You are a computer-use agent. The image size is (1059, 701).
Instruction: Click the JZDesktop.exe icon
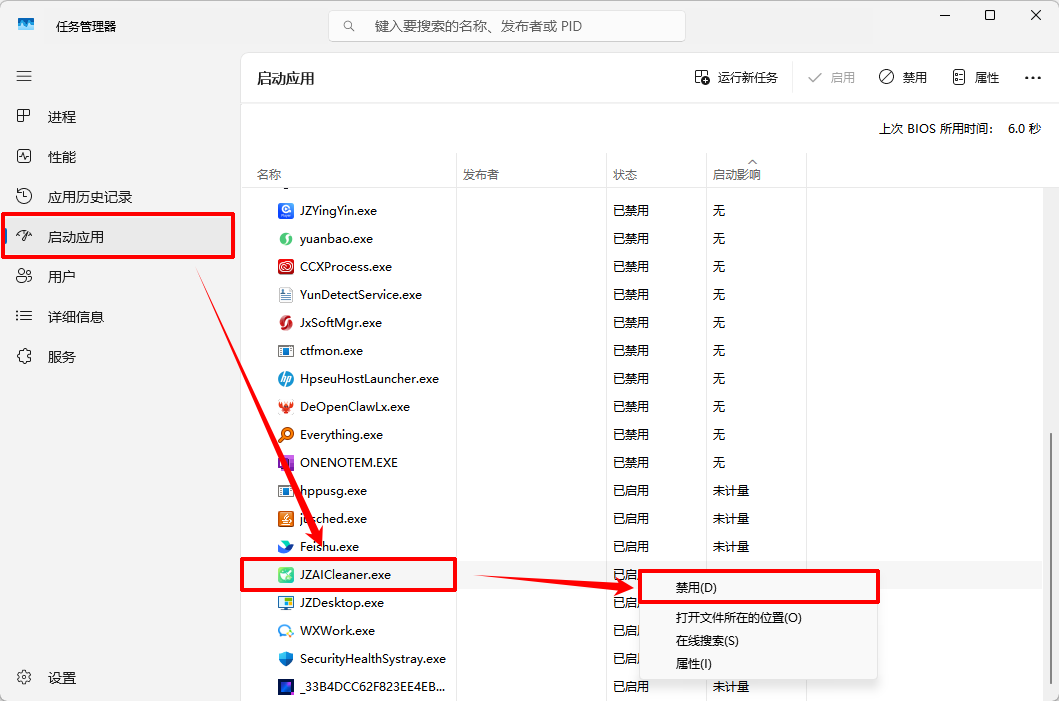pos(286,603)
